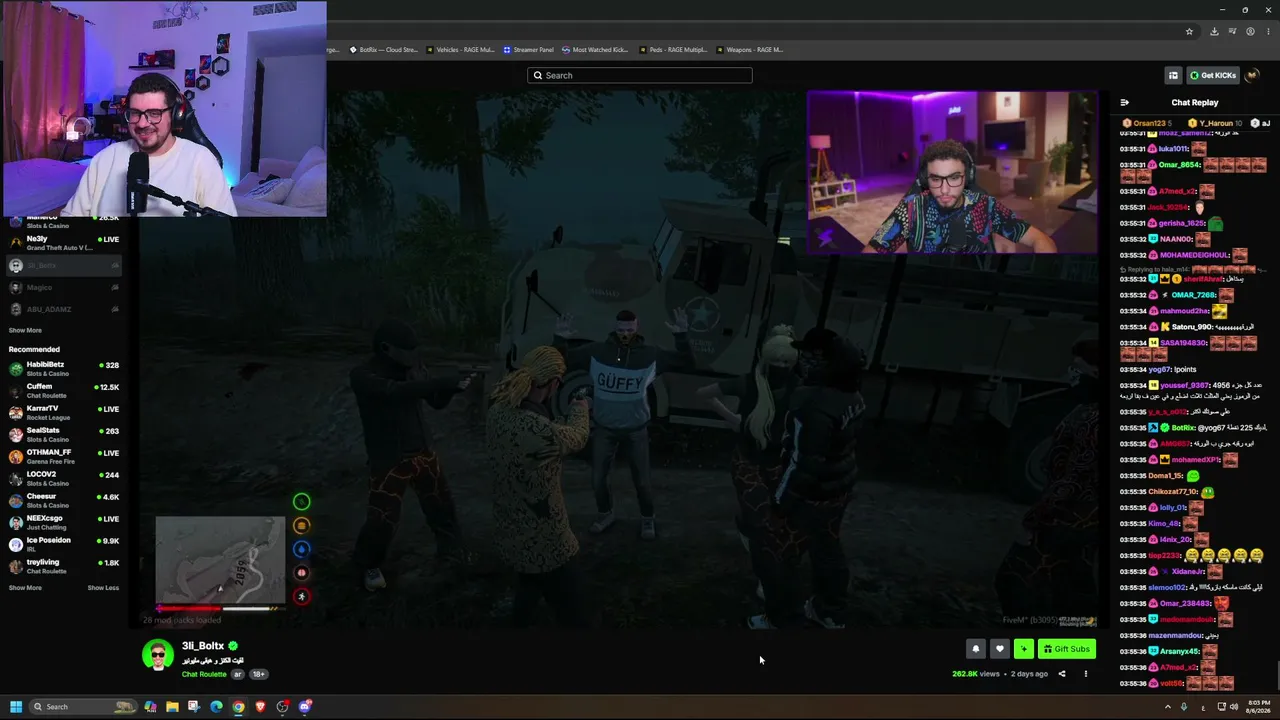Switch to Google Chrome in the taskbar

click(238, 707)
